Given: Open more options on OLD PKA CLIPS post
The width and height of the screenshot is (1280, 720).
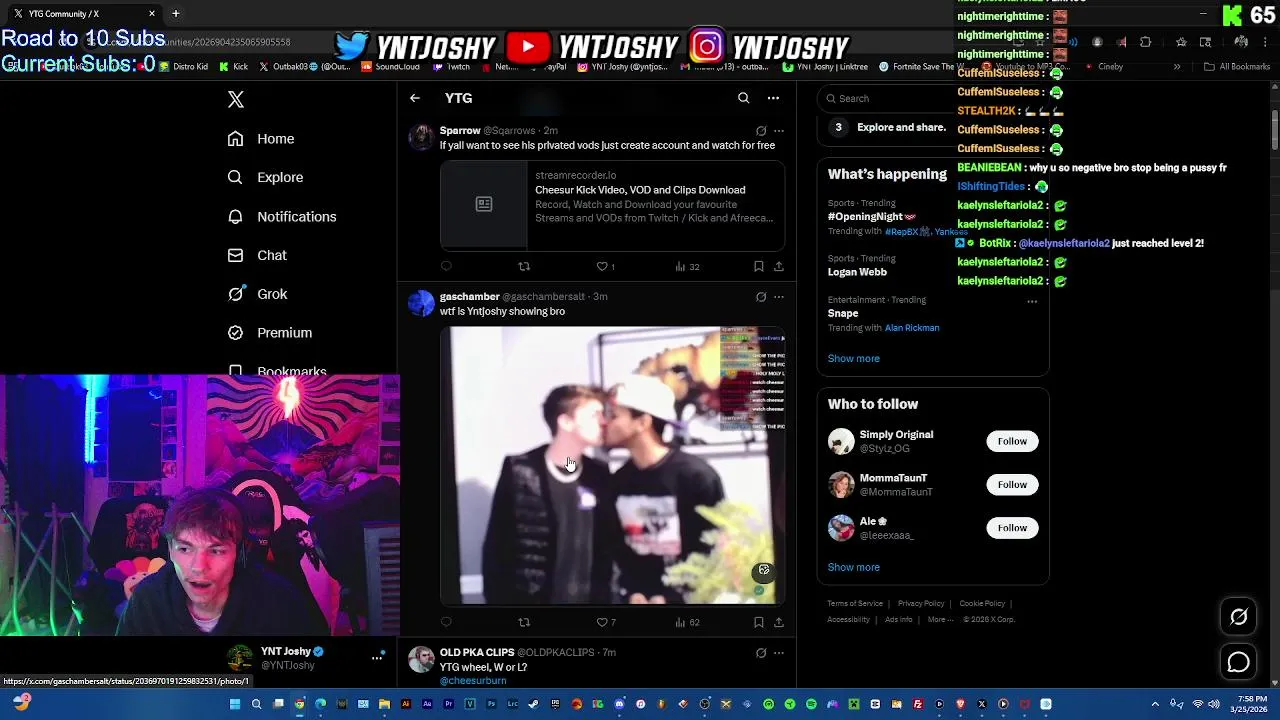Looking at the screenshot, I should coord(779,653).
